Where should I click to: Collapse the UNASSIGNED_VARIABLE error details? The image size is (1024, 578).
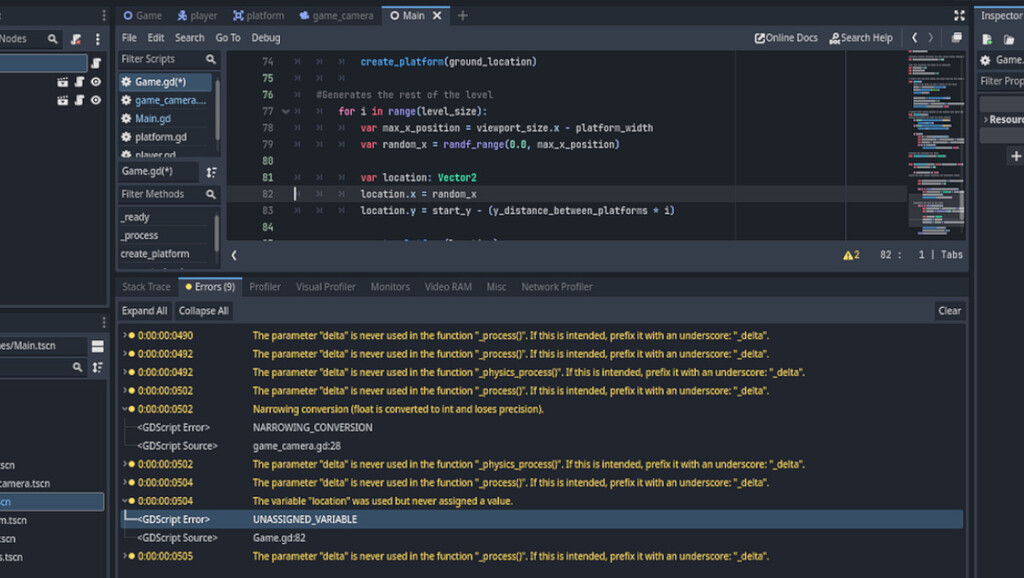pos(126,501)
